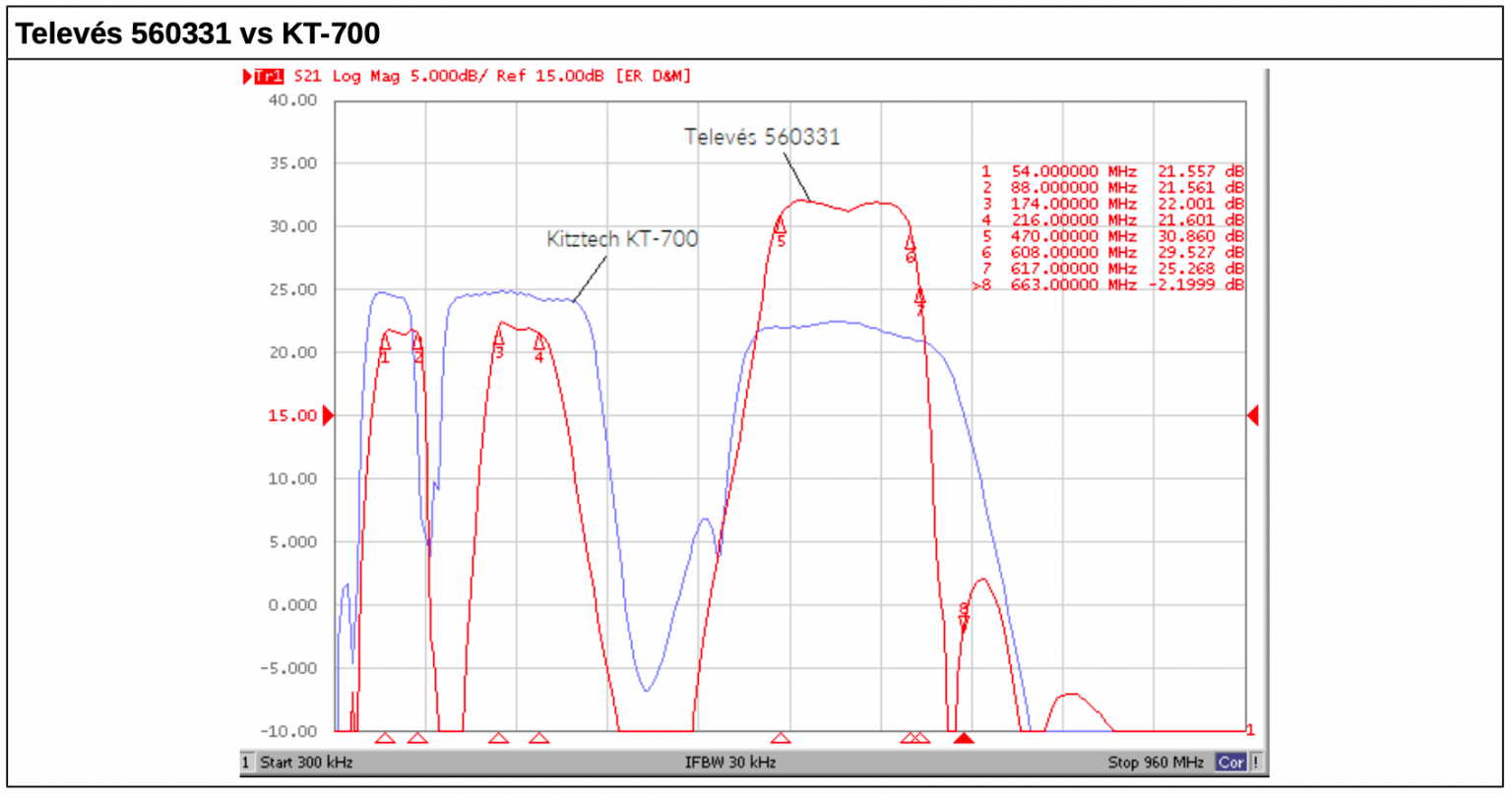The image size is (1512, 798).
Task: Toggle marker 8 at 663.000000 MHz
Action: tap(1108, 282)
